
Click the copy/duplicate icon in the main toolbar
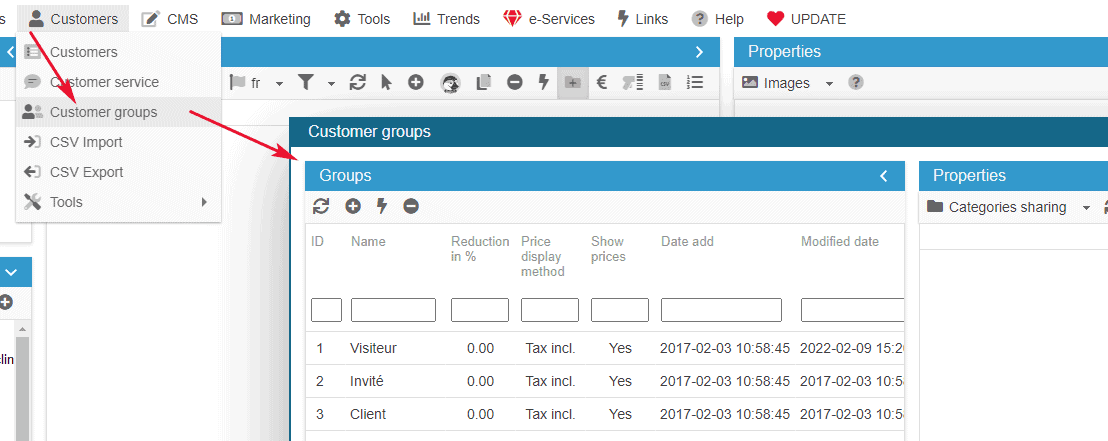tap(485, 83)
